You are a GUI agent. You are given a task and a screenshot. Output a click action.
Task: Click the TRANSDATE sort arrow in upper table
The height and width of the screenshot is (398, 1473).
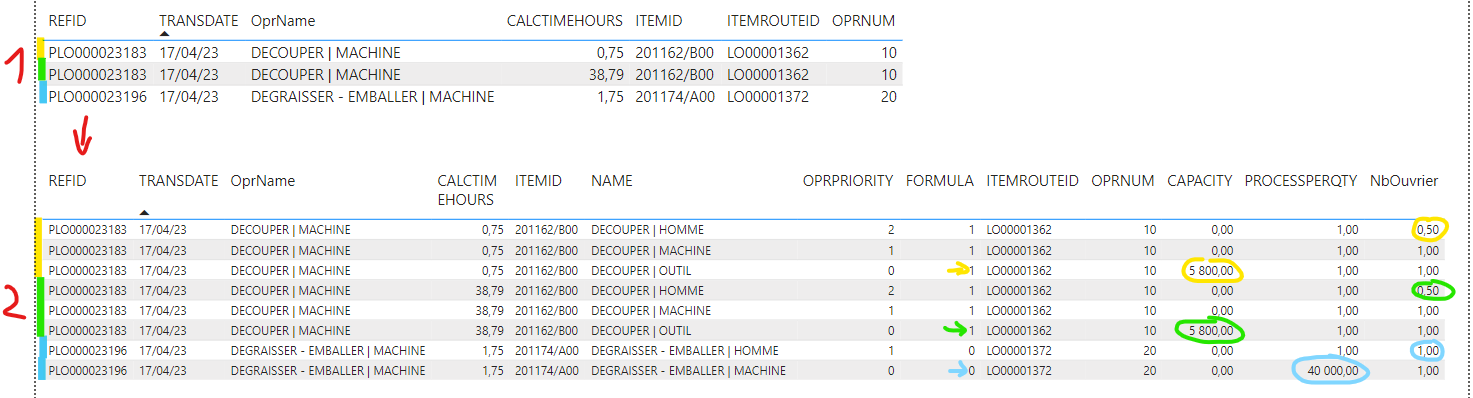pyautogui.click(x=164, y=34)
